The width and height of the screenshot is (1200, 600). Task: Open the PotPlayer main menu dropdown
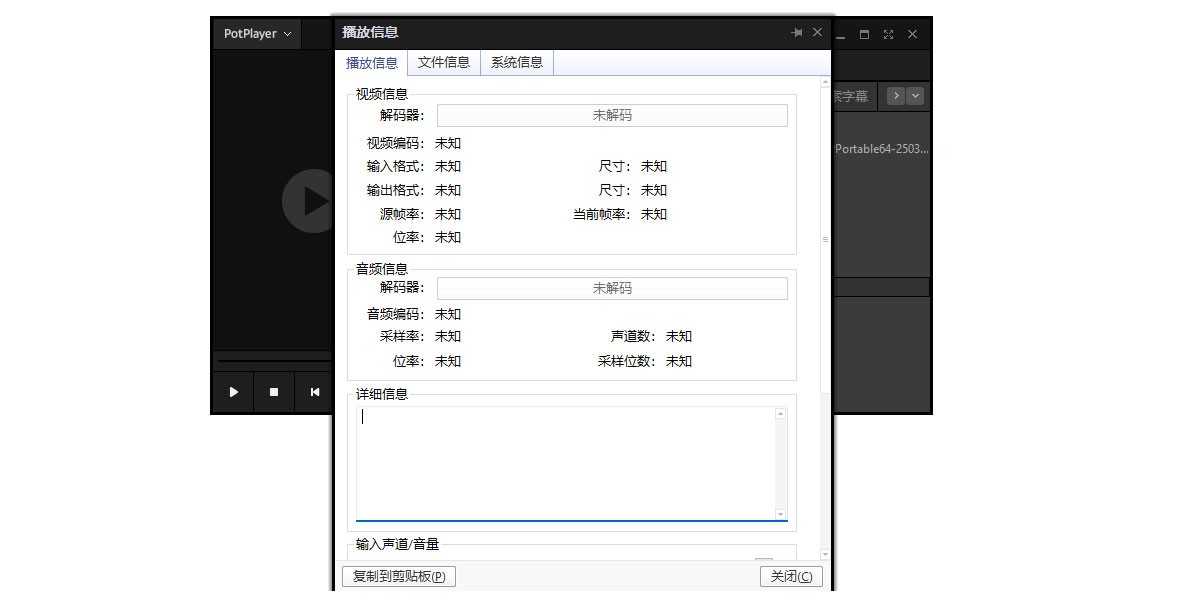point(258,34)
